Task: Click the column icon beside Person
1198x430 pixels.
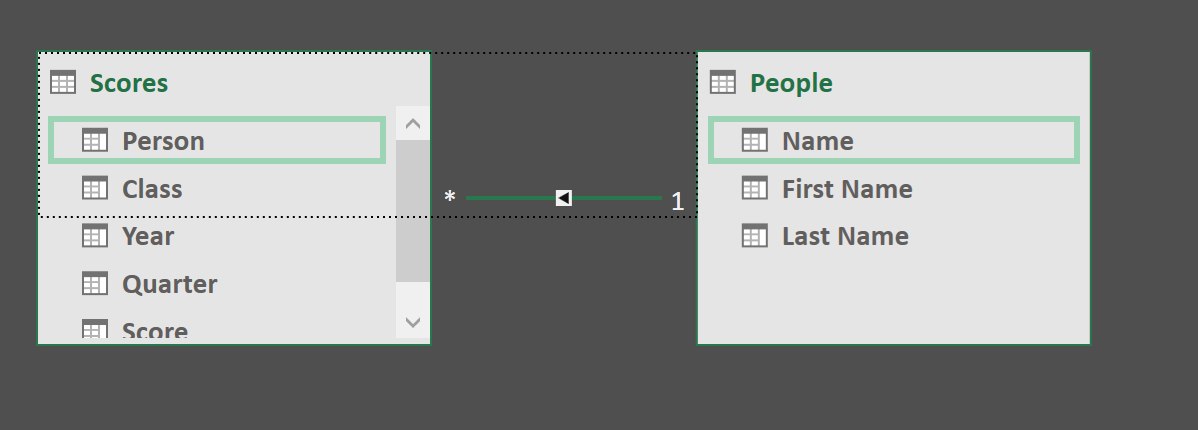Action: 95,141
